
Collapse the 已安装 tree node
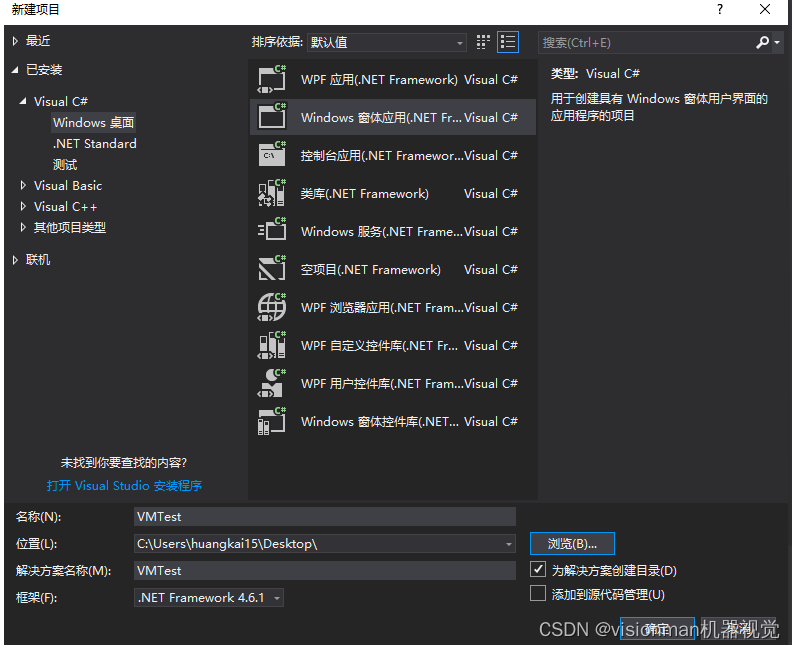click(x=15, y=70)
